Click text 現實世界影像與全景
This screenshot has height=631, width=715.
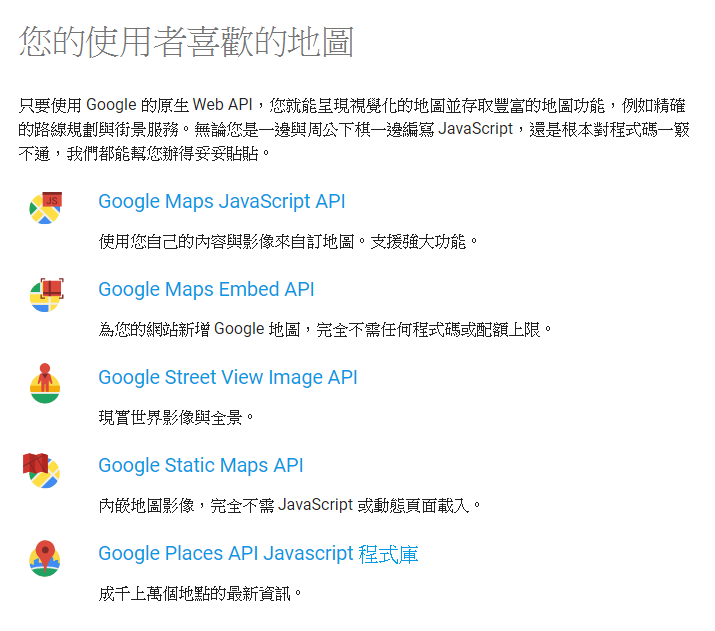[171, 417]
